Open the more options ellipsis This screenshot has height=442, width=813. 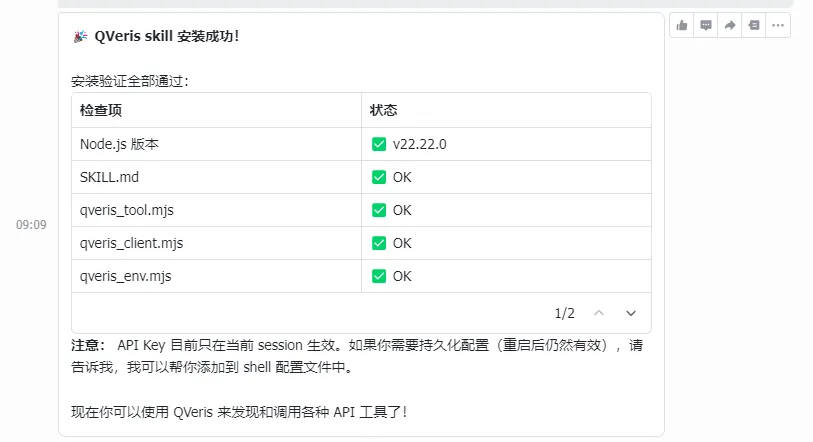click(x=778, y=25)
